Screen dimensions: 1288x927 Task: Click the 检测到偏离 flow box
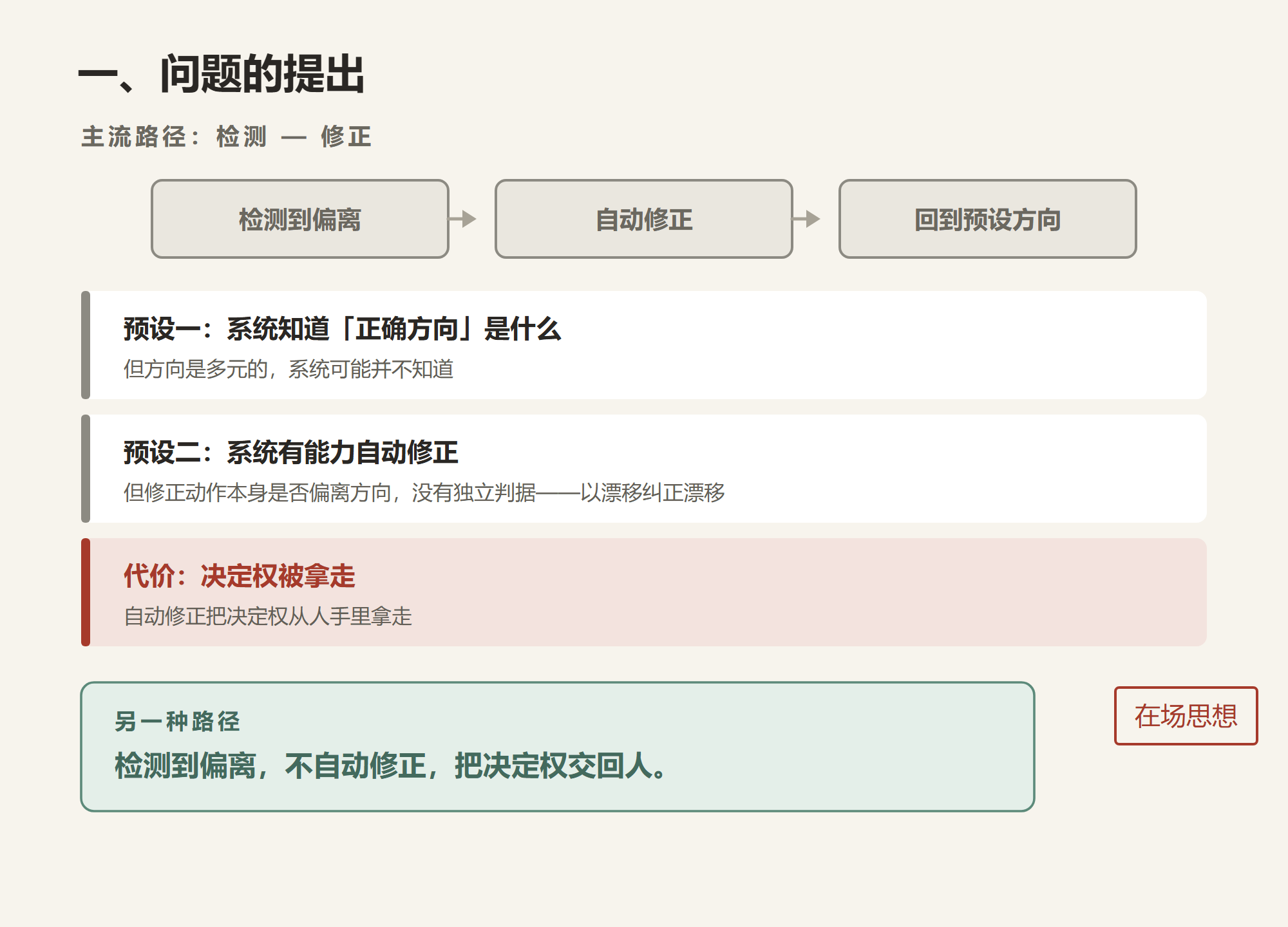pos(300,219)
